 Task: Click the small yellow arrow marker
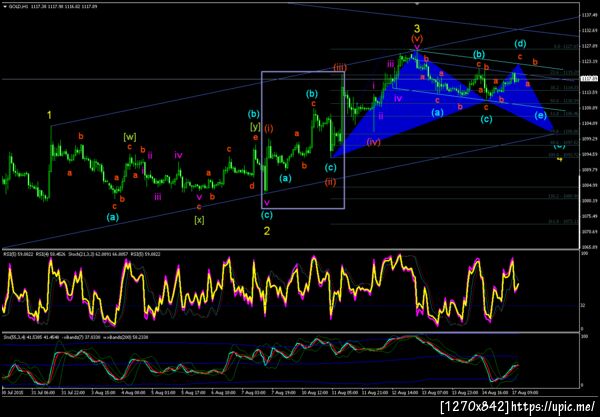(x=560, y=160)
